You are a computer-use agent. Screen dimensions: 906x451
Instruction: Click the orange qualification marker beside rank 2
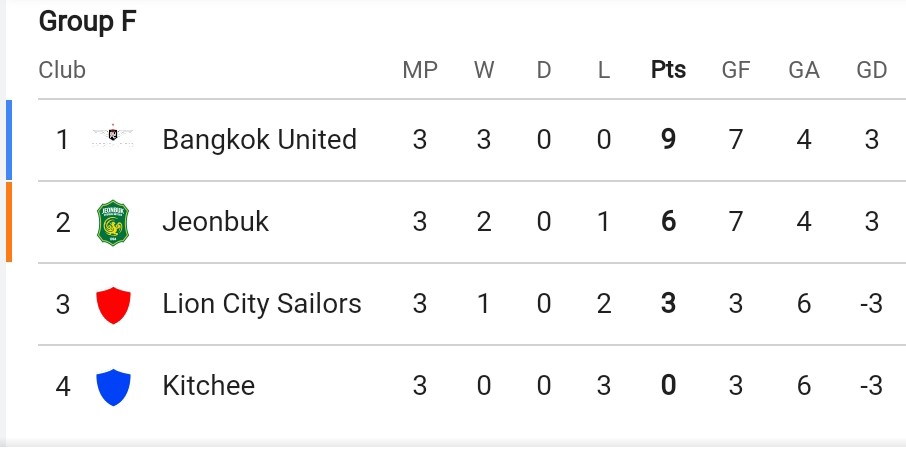[x=9, y=222]
